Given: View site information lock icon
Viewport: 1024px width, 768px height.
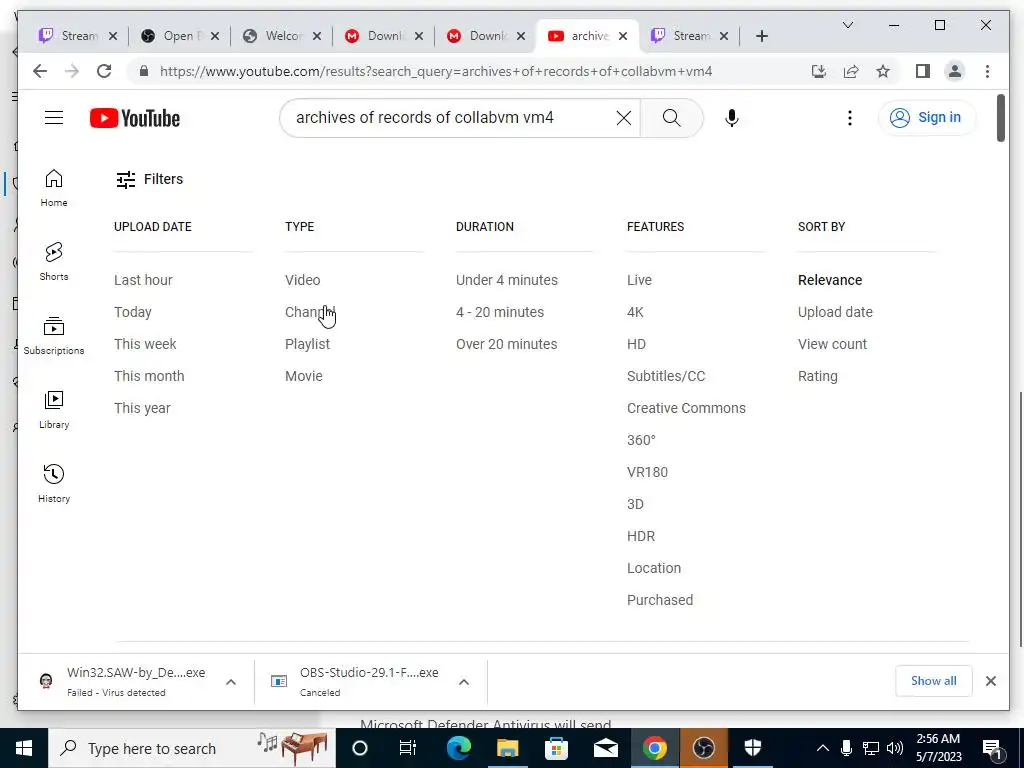Looking at the screenshot, I should pos(144,71).
